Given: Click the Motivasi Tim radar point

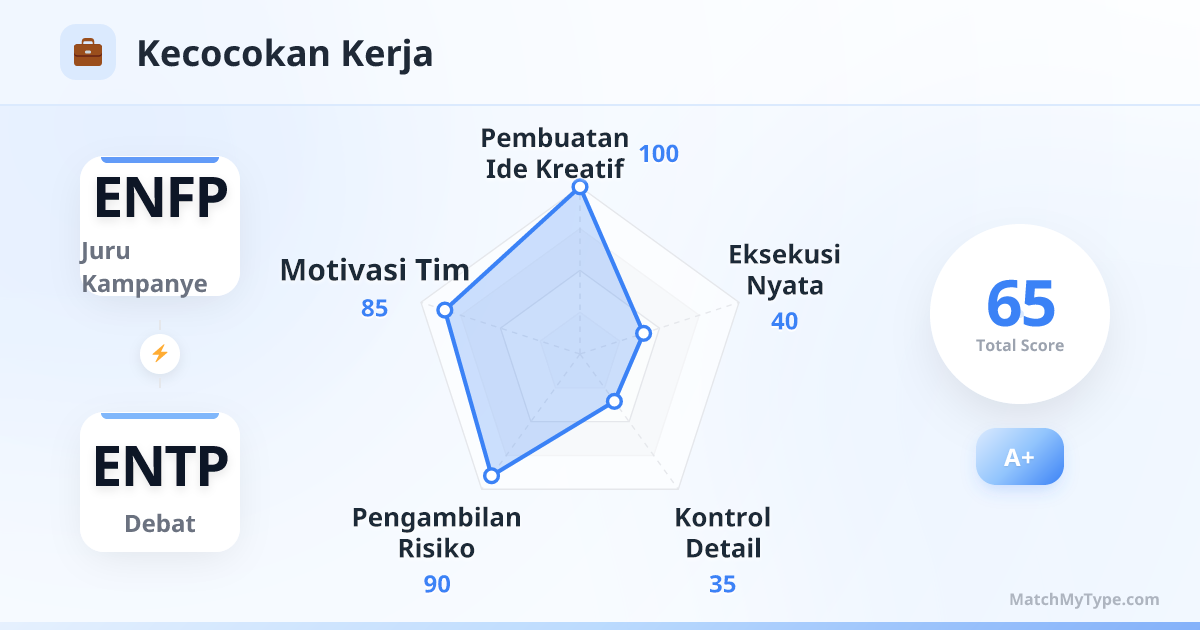Looking at the screenshot, I should click(446, 310).
